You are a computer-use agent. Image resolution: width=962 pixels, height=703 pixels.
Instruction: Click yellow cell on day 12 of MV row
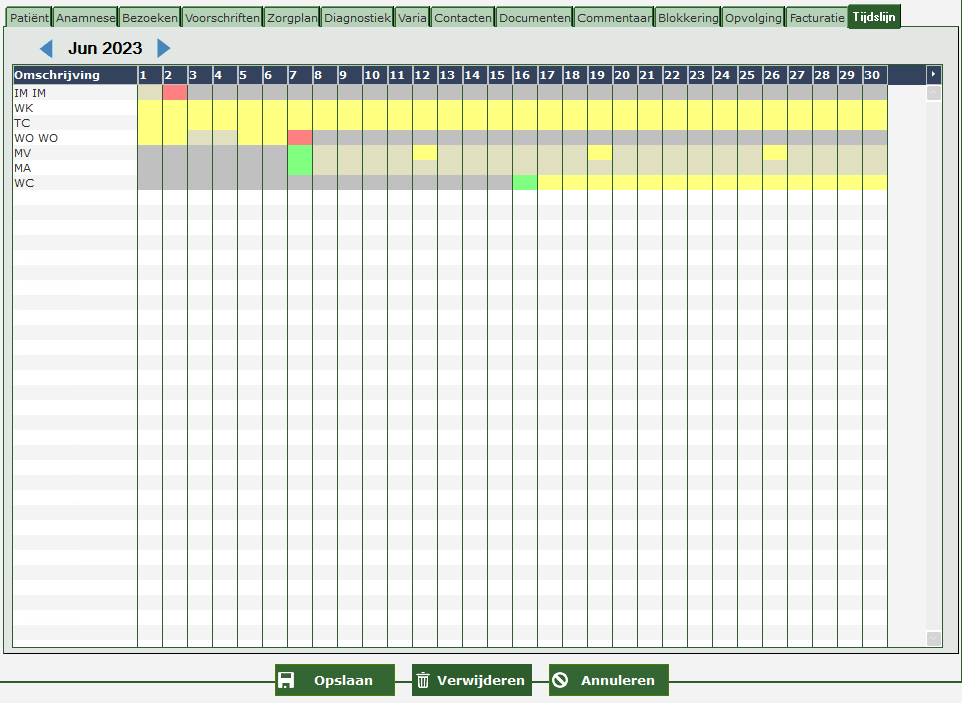(x=425, y=153)
